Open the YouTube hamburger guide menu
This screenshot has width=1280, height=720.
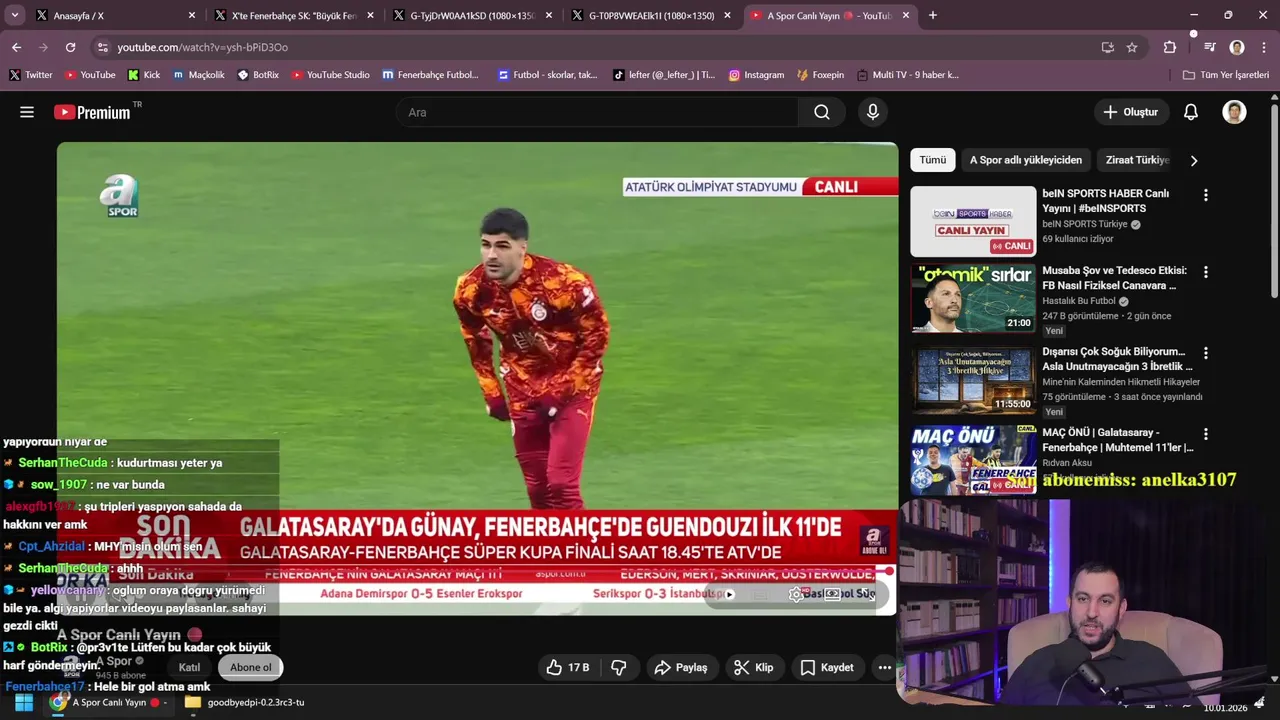(x=27, y=112)
